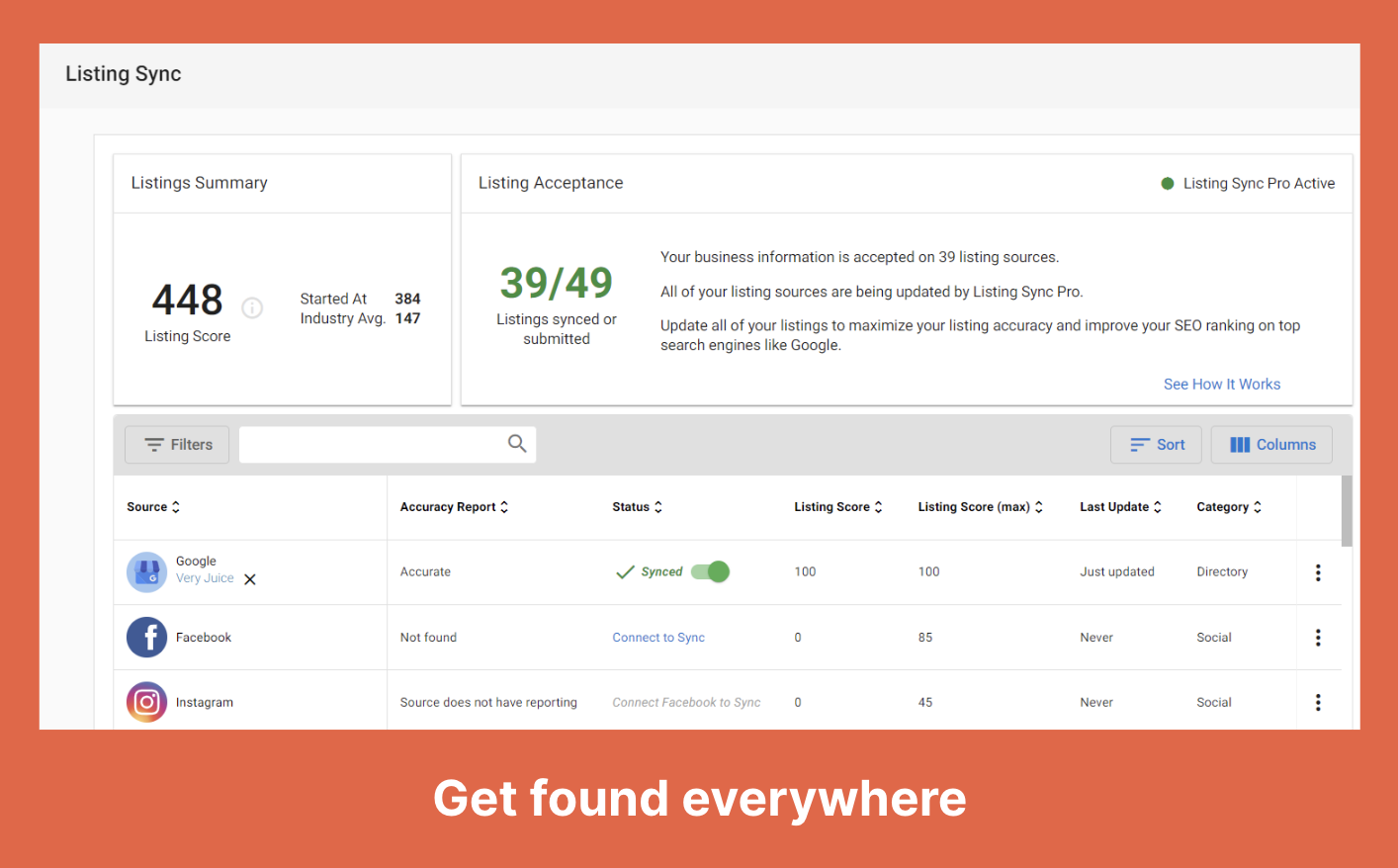1398x868 pixels.
Task: Click the Google My Business icon
Action: click(146, 572)
